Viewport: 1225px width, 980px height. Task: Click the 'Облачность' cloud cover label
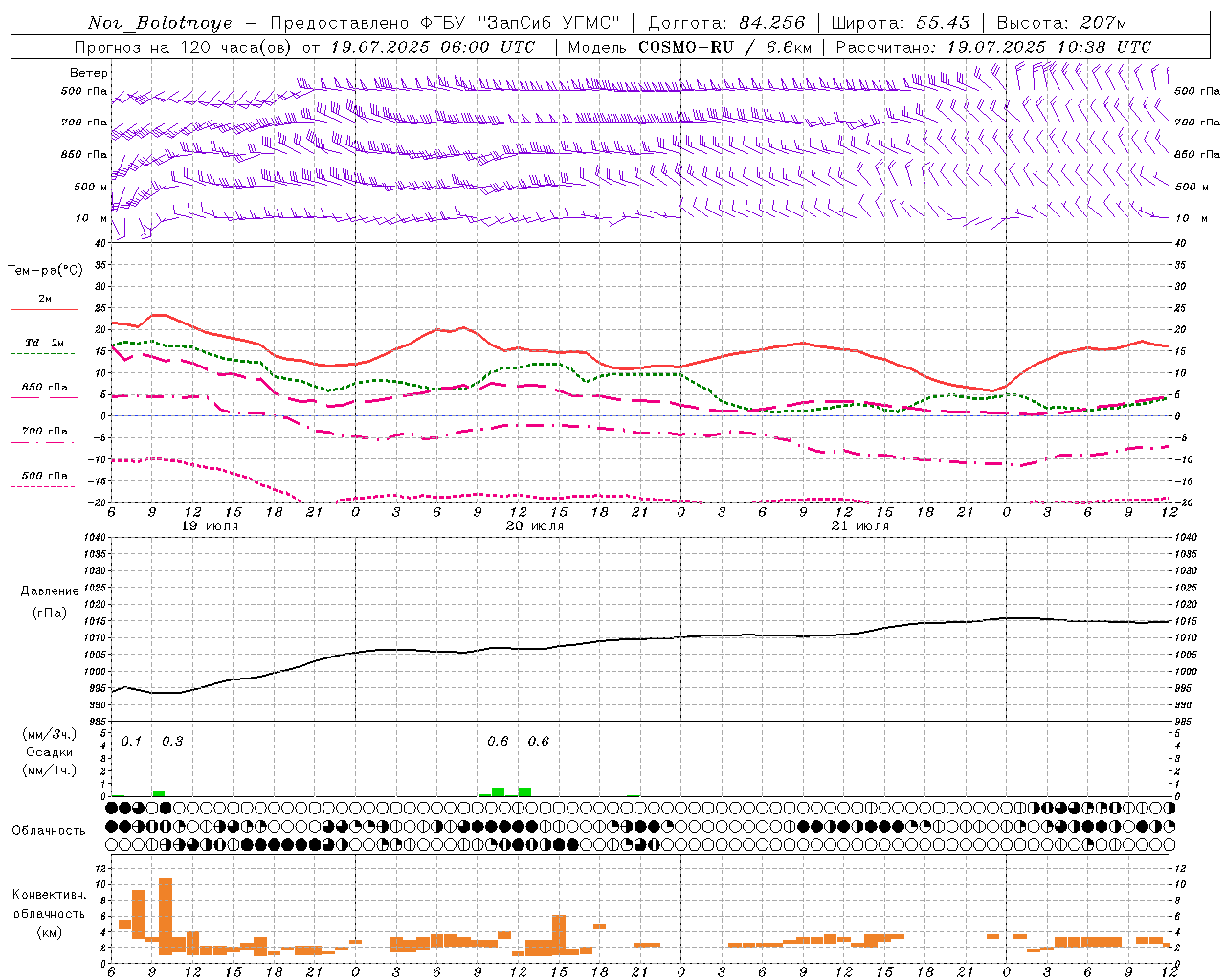click(x=49, y=831)
